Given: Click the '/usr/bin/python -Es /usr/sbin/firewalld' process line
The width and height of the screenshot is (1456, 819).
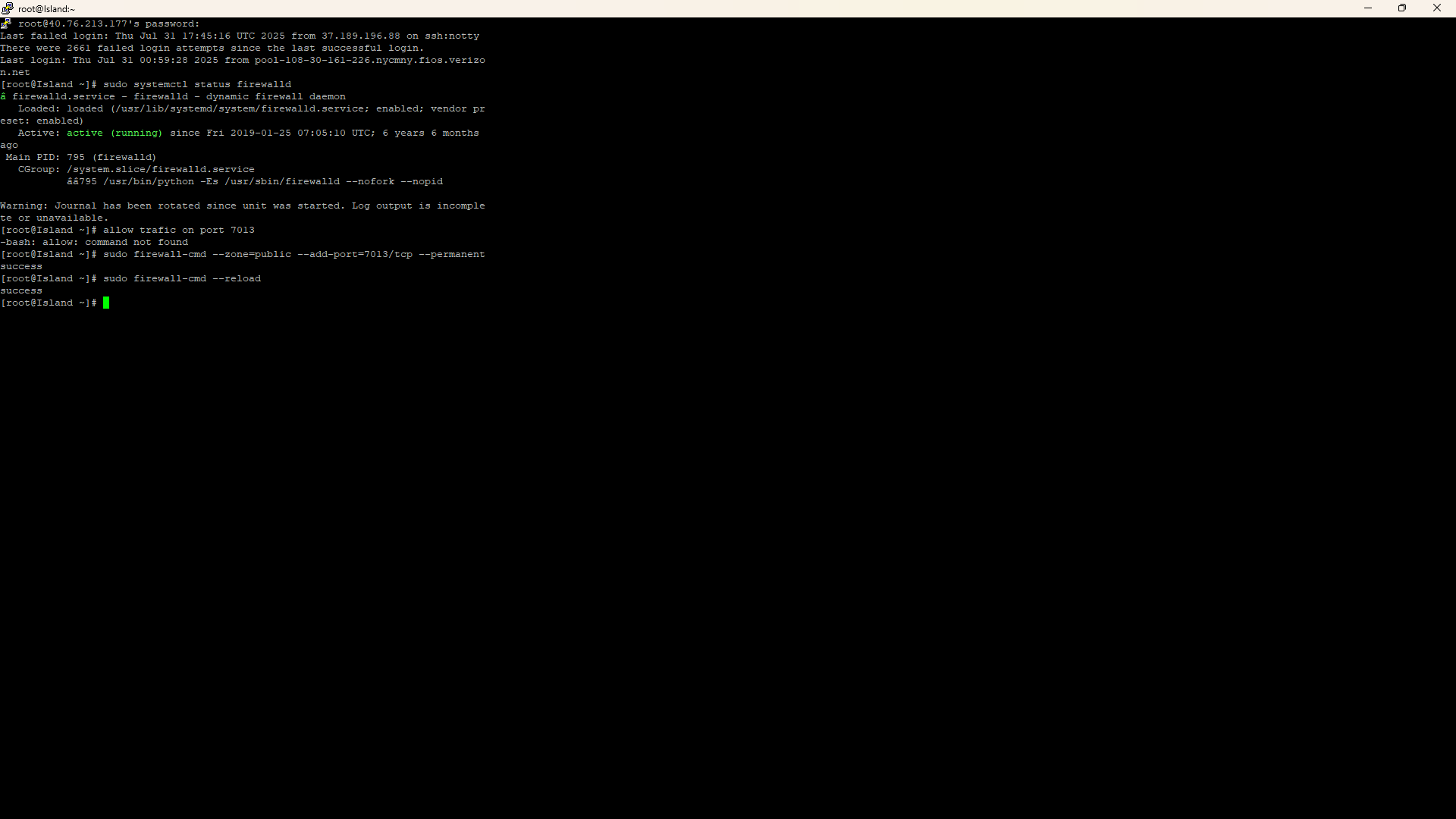Looking at the screenshot, I should pos(255,181).
